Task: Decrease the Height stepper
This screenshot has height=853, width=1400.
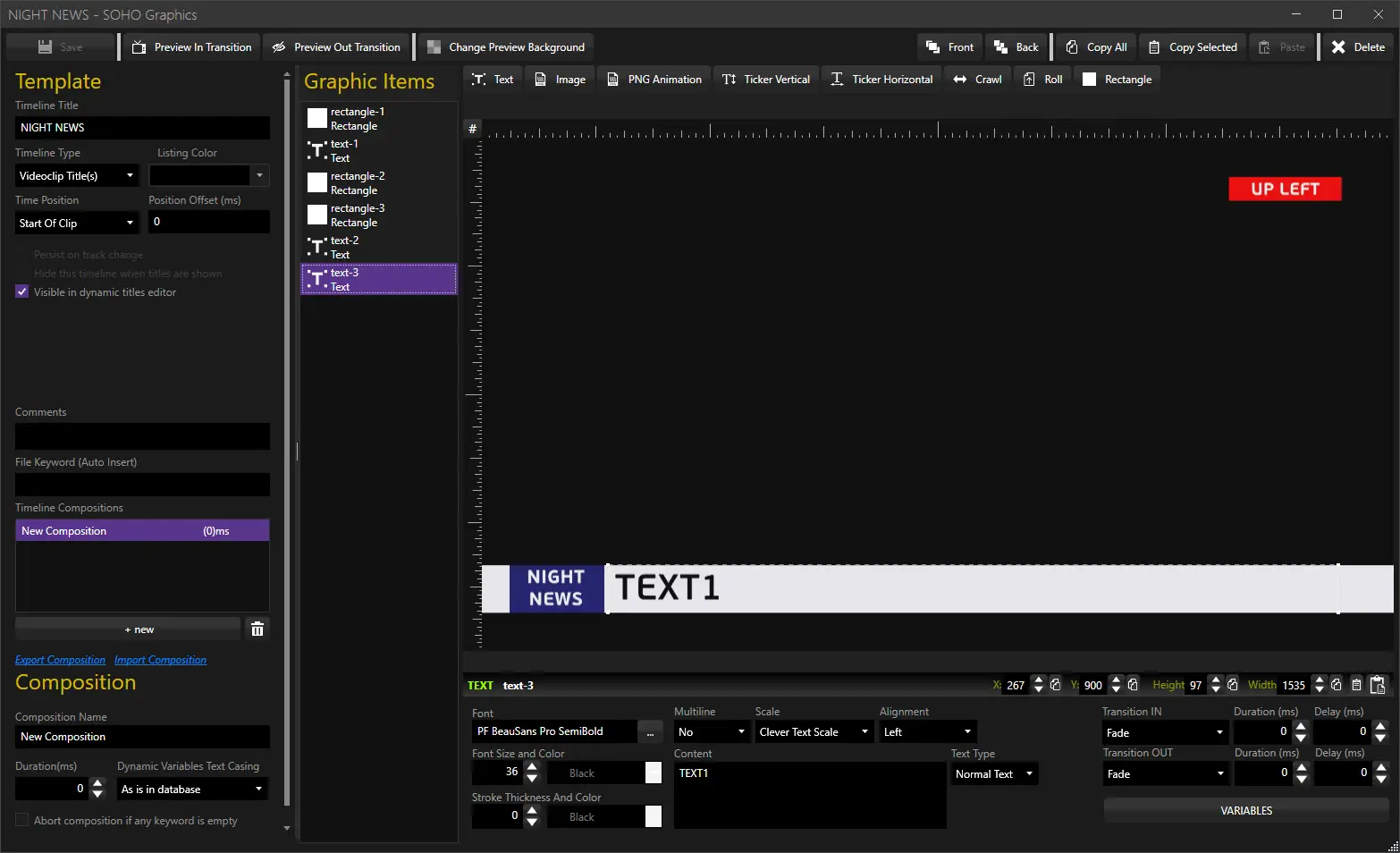Action: point(1216,690)
